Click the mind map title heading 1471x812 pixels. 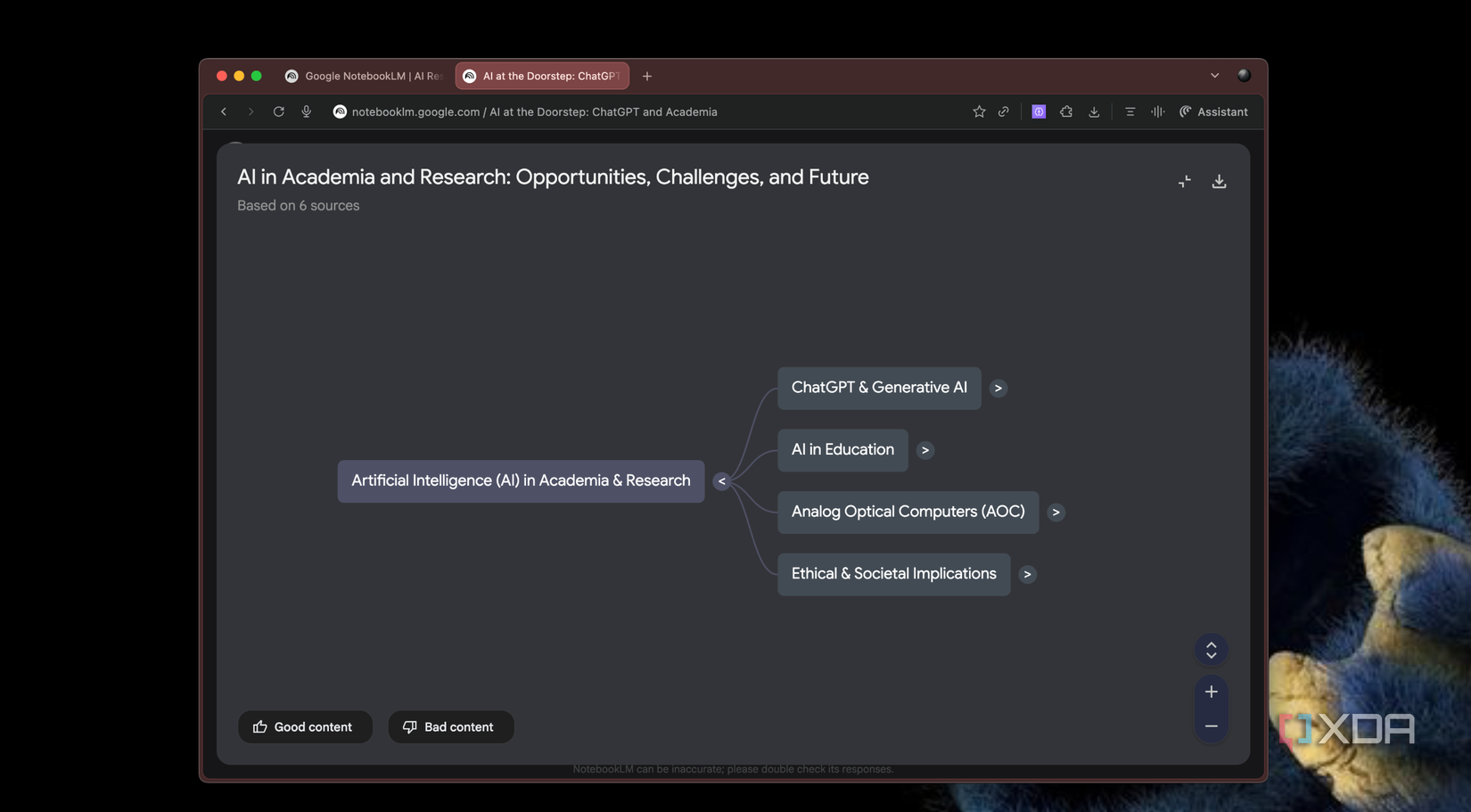click(x=553, y=177)
